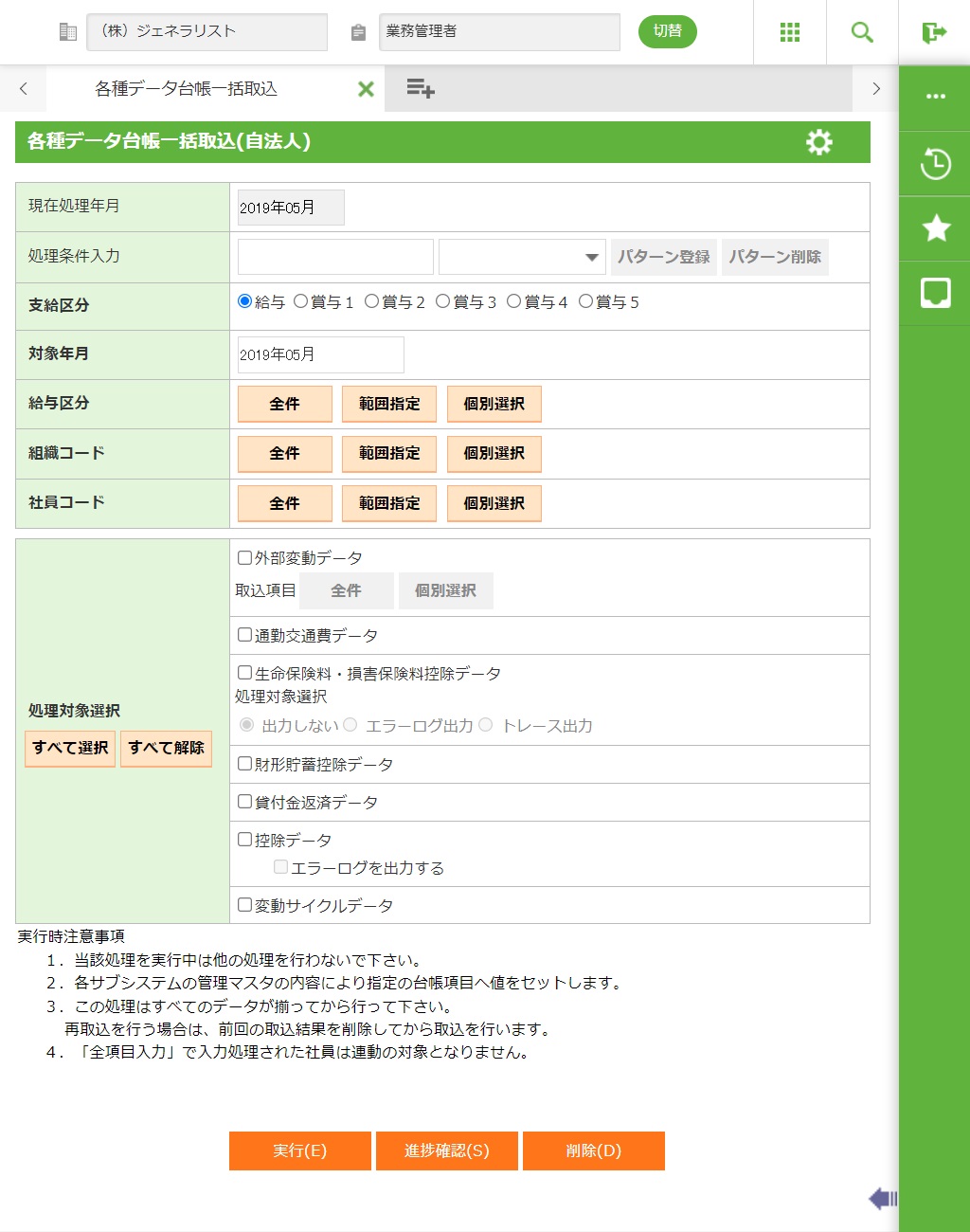Viewport: 970px width, 1232px height.
Task: Click the add-tab list icon
Action: [421, 89]
